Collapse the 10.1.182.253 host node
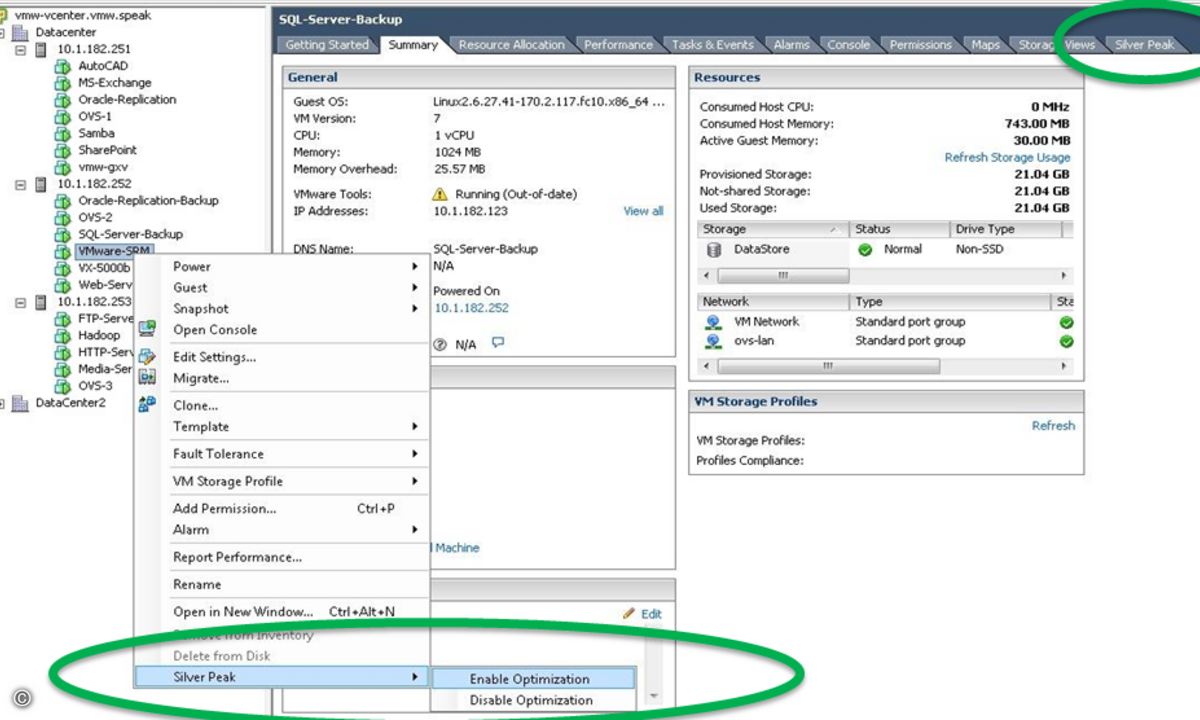Screen dimensions: 1200x720 21,302
